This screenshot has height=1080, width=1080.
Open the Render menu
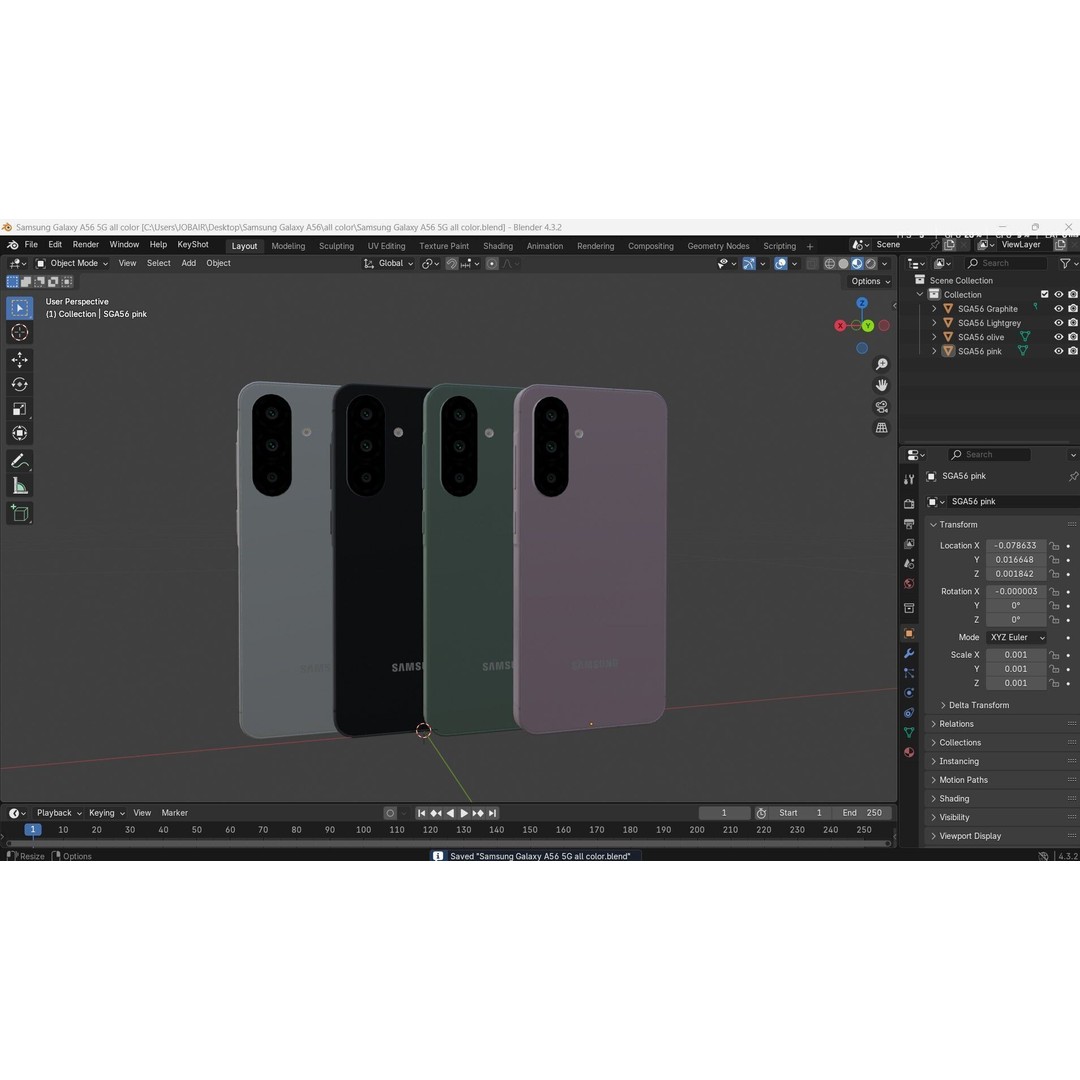85,245
